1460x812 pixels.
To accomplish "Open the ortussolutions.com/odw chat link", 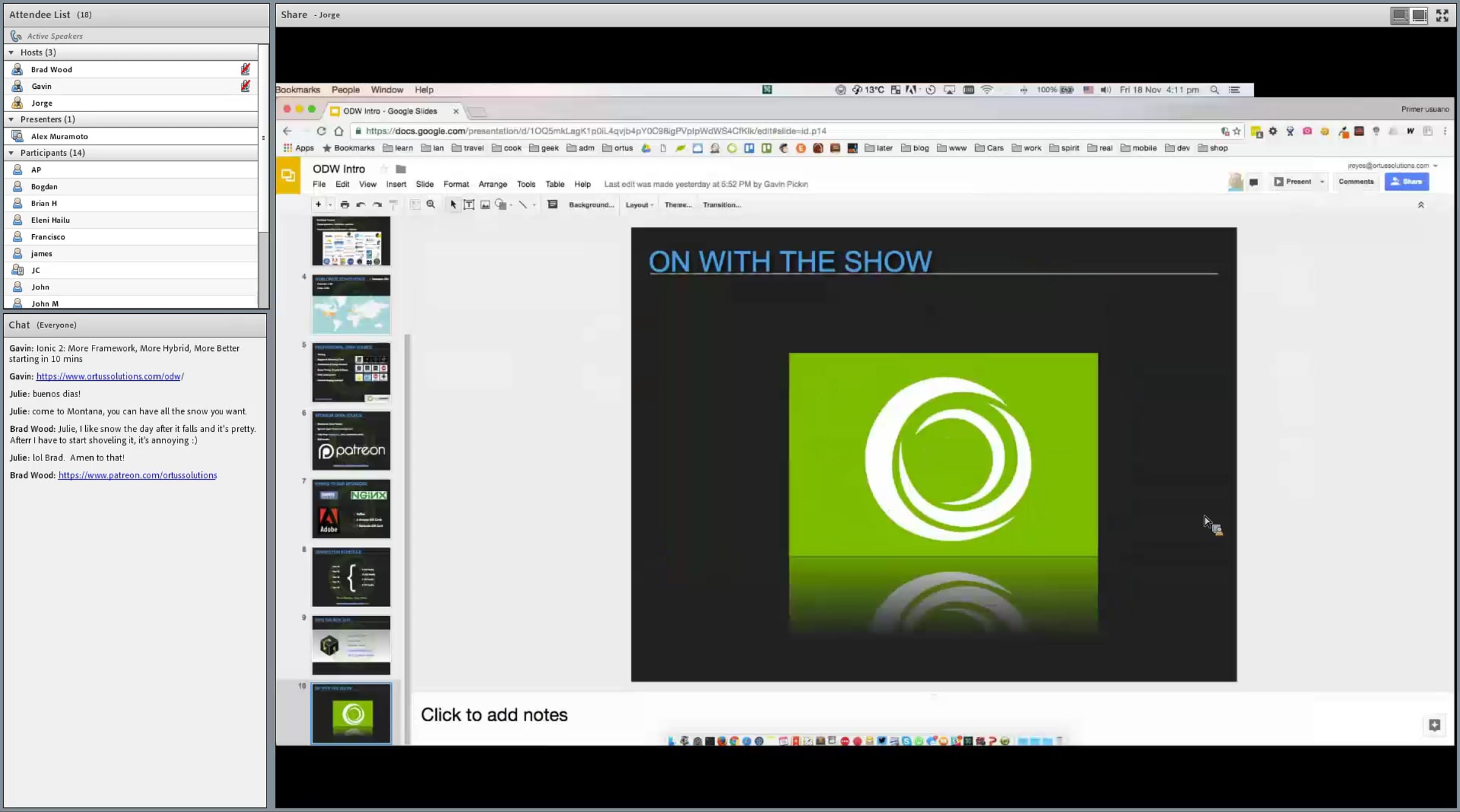I will coord(109,377).
